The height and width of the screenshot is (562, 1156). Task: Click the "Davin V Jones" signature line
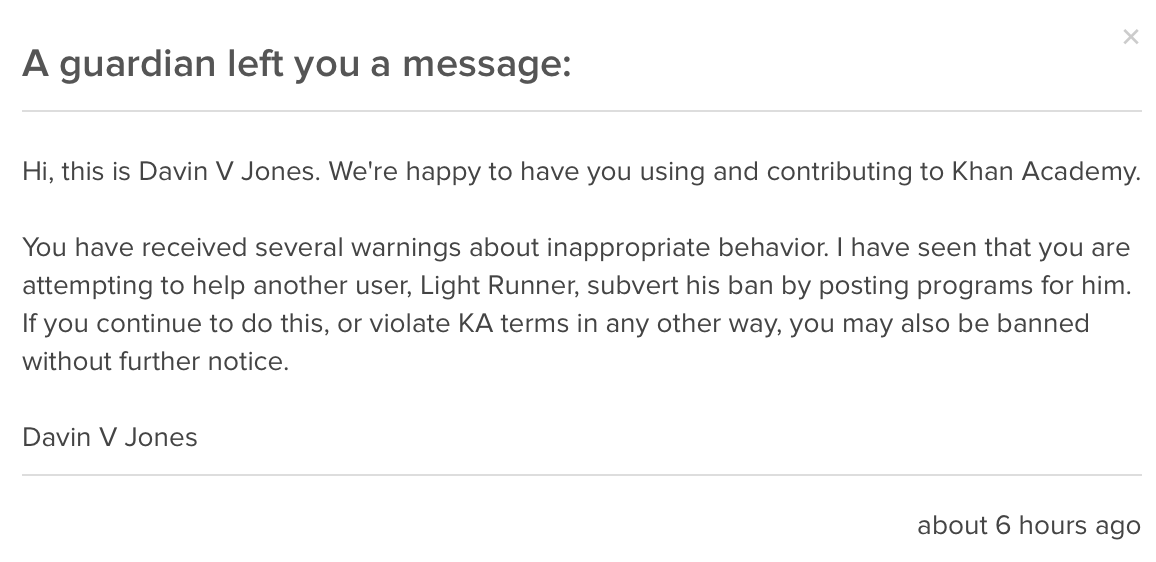point(110,437)
